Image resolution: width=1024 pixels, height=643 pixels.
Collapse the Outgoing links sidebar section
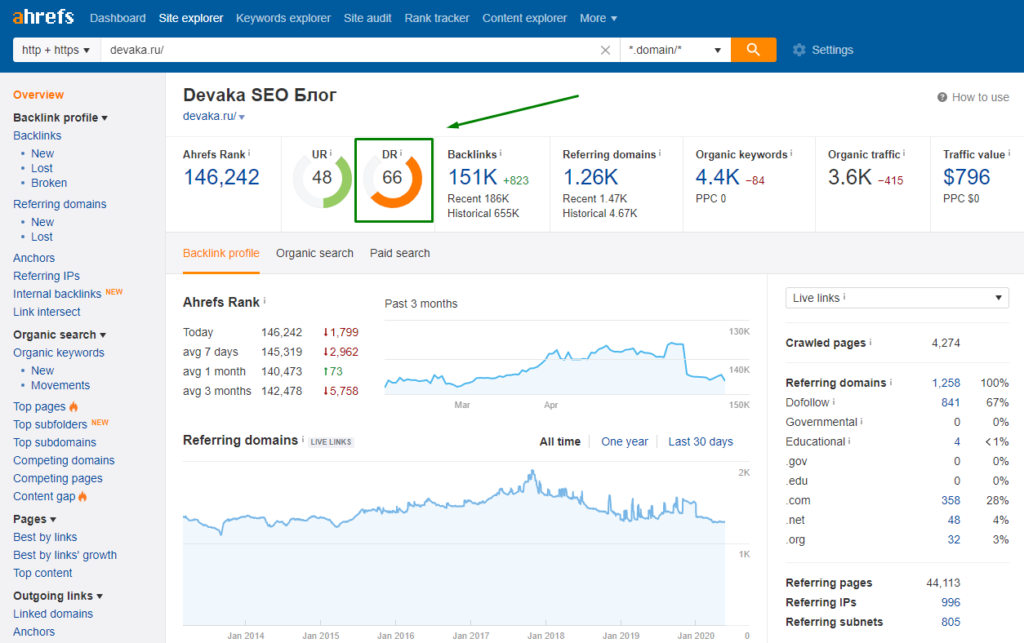58,596
